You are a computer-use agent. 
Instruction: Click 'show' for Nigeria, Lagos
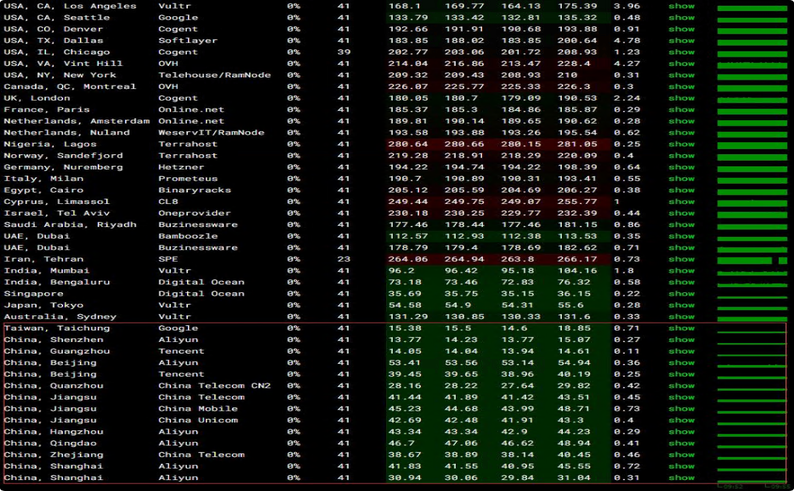pyautogui.click(x=681, y=144)
